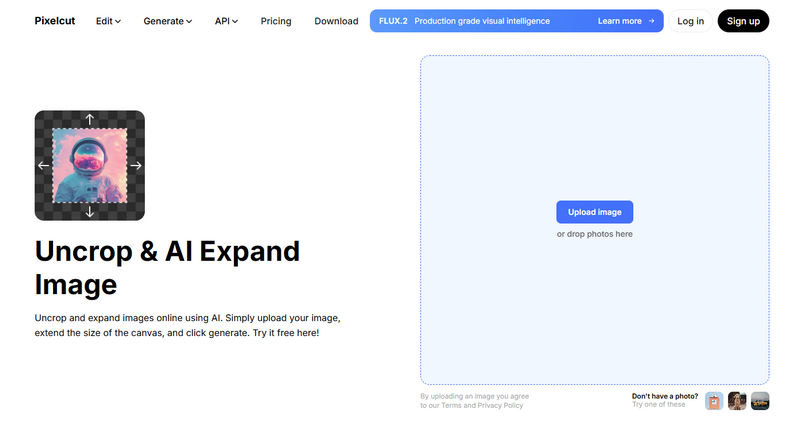The image size is (800, 439).
Task: Open the API dropdown menu
Action: coord(226,21)
